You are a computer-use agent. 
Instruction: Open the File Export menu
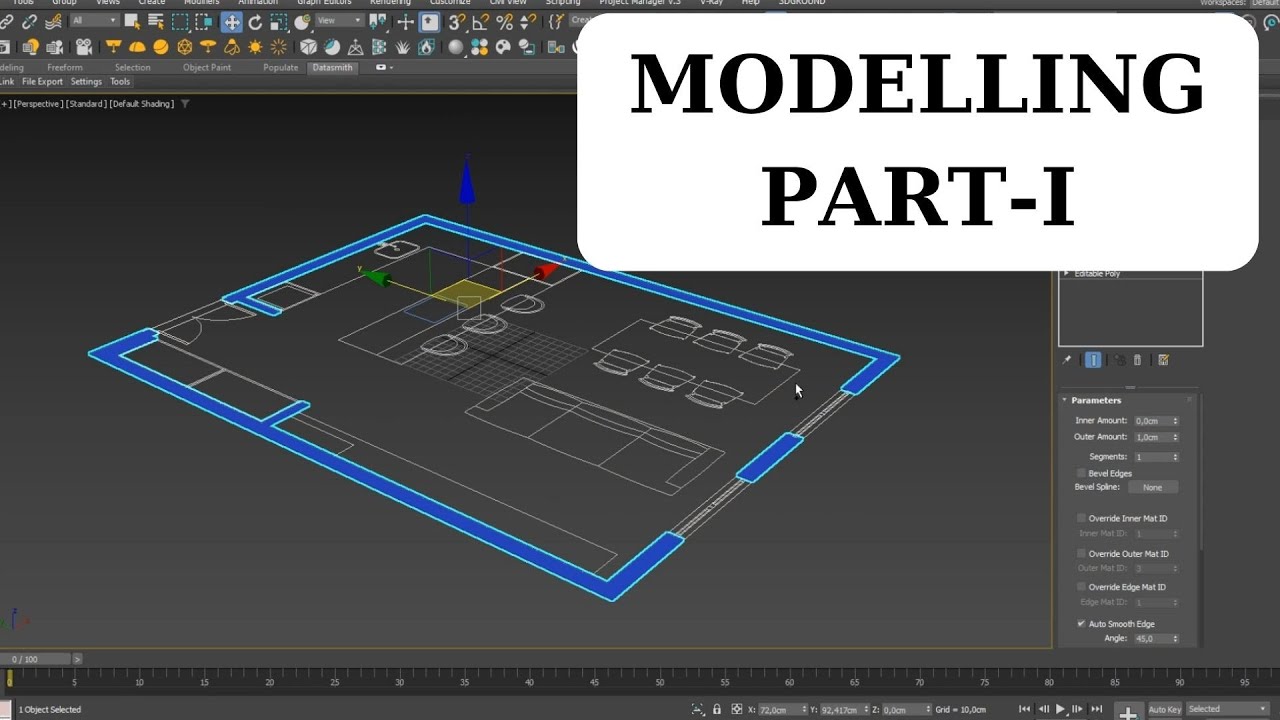coord(42,82)
